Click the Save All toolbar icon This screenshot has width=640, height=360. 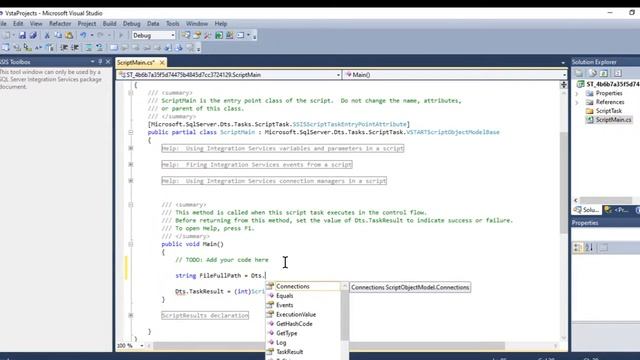point(33,36)
